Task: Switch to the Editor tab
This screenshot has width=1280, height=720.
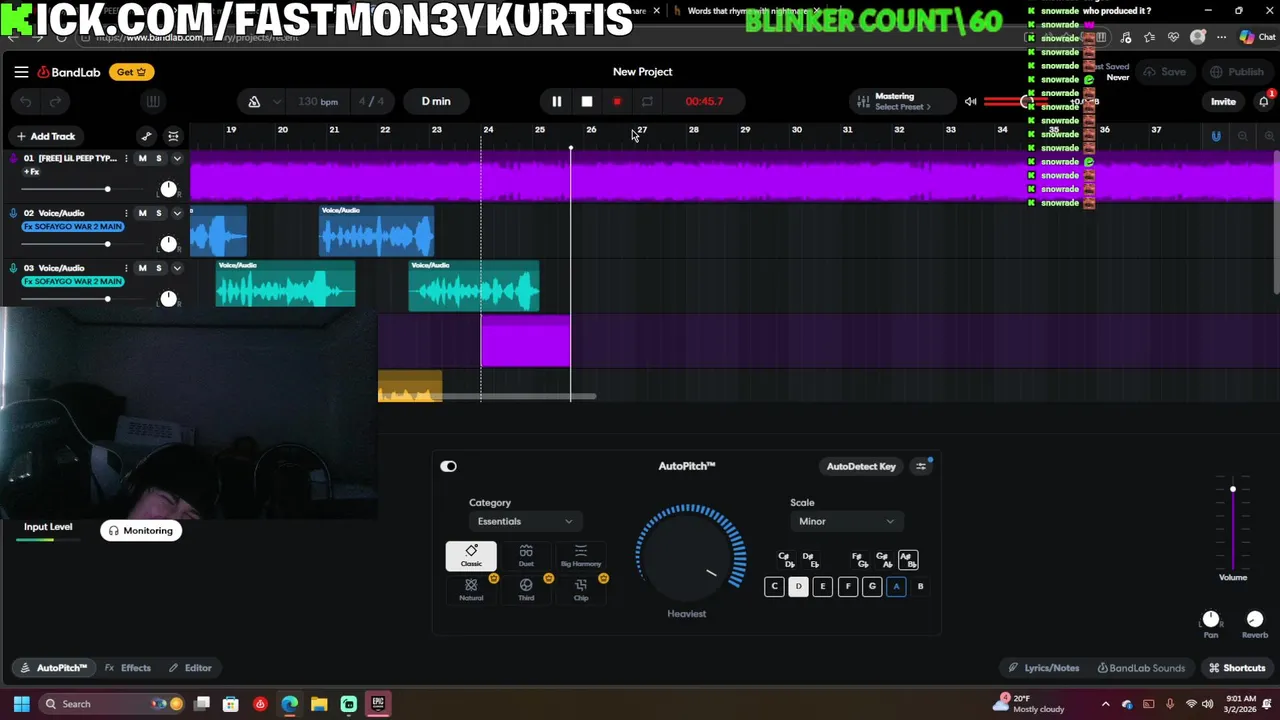Action: pyautogui.click(x=190, y=668)
